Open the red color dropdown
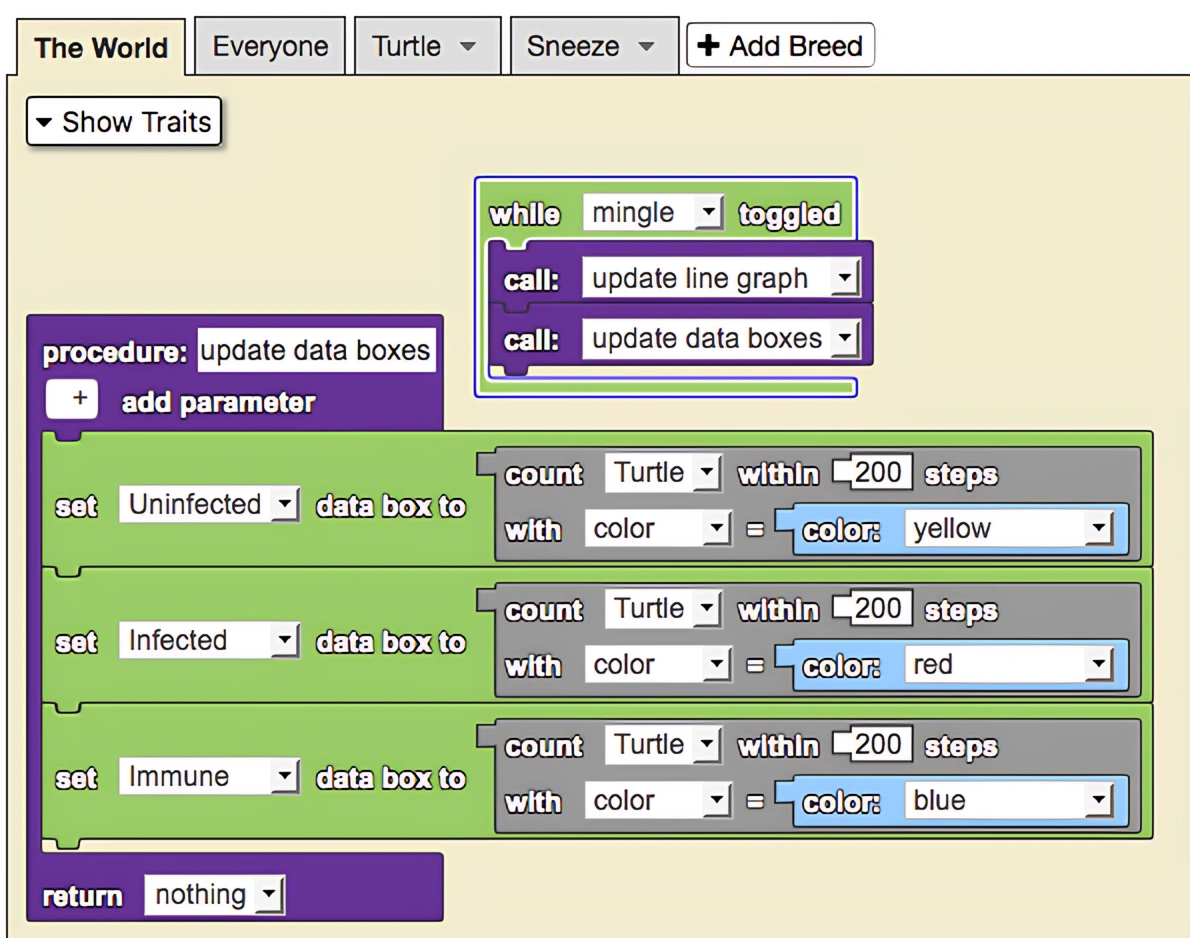Viewport: 1190px width, 938px height. 1099,664
